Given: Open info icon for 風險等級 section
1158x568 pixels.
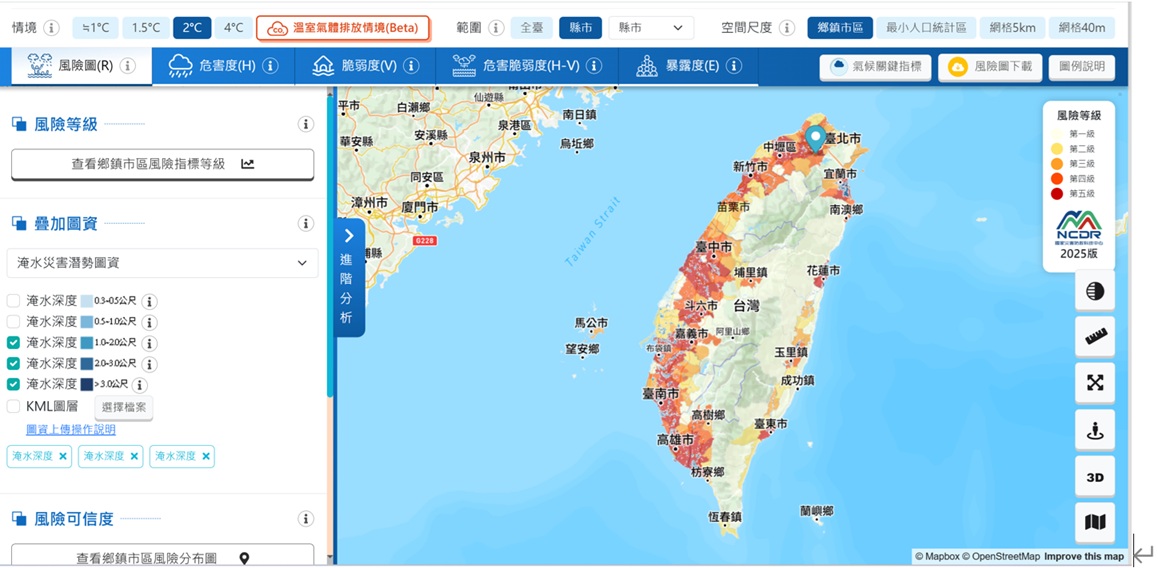Looking at the screenshot, I should (x=306, y=124).
